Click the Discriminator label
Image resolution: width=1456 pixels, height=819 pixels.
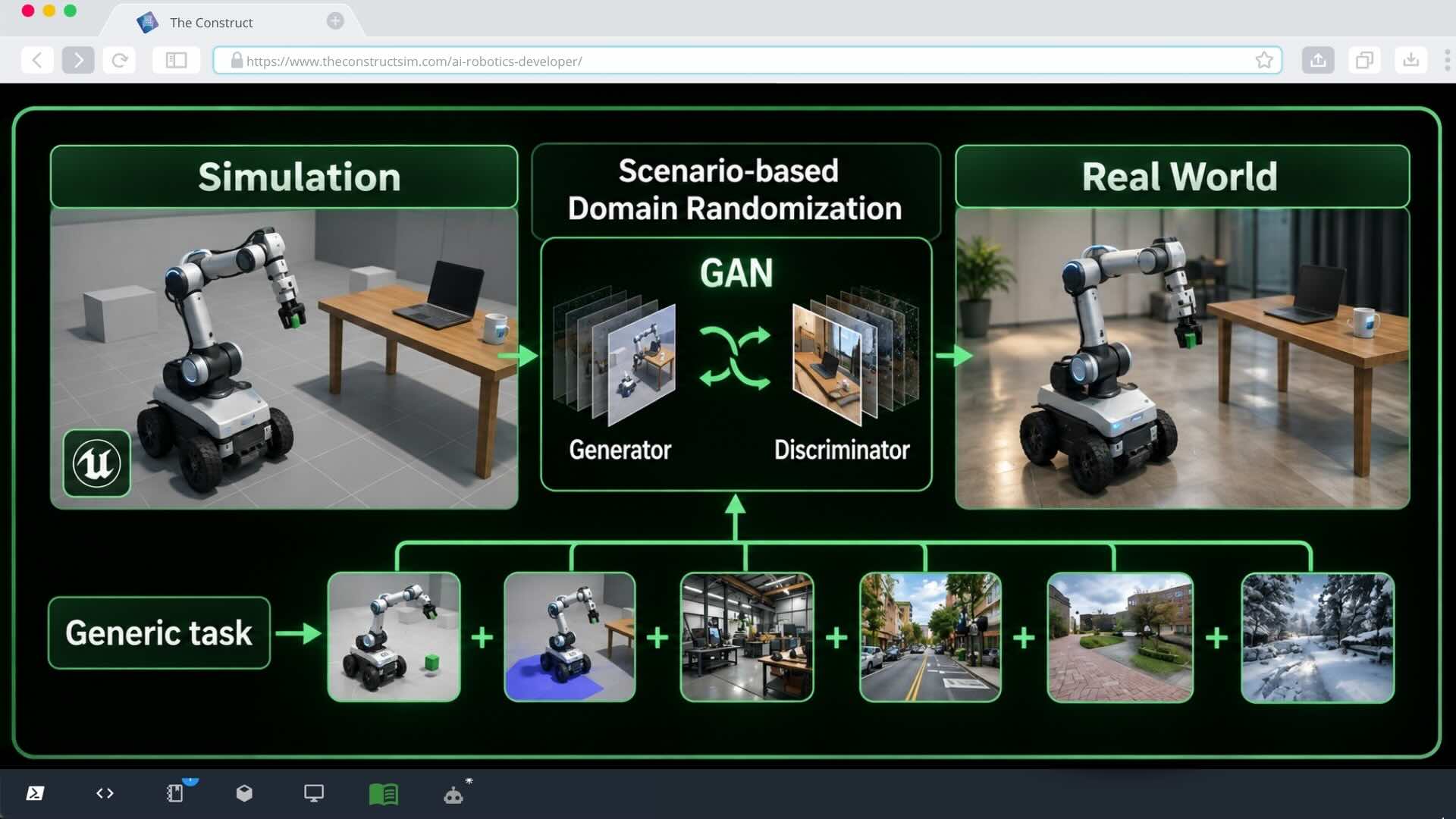tap(842, 450)
